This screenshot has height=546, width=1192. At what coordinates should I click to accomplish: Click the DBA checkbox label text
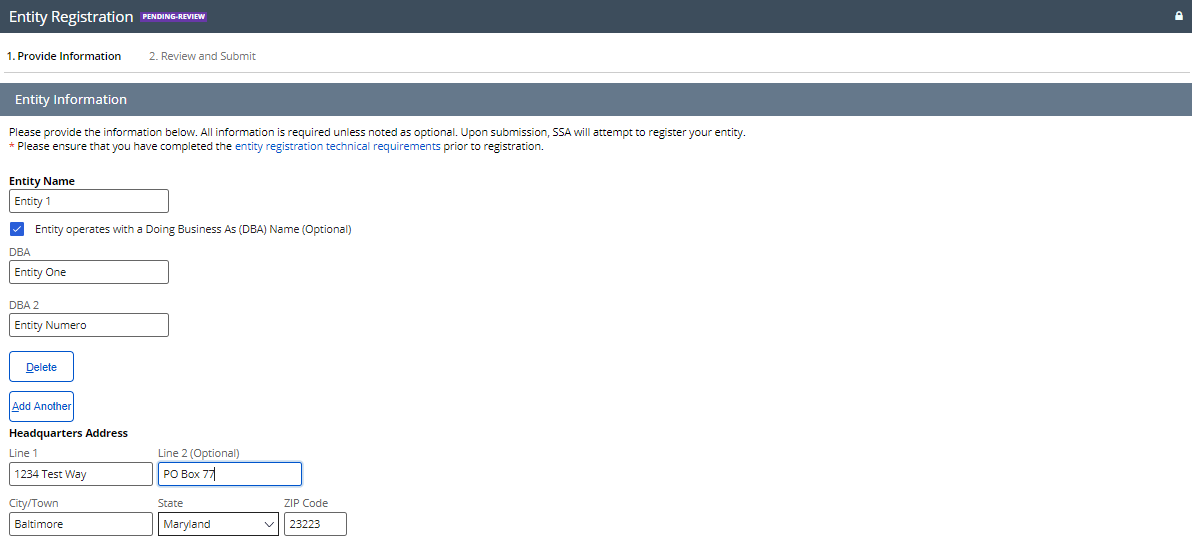tap(193, 229)
